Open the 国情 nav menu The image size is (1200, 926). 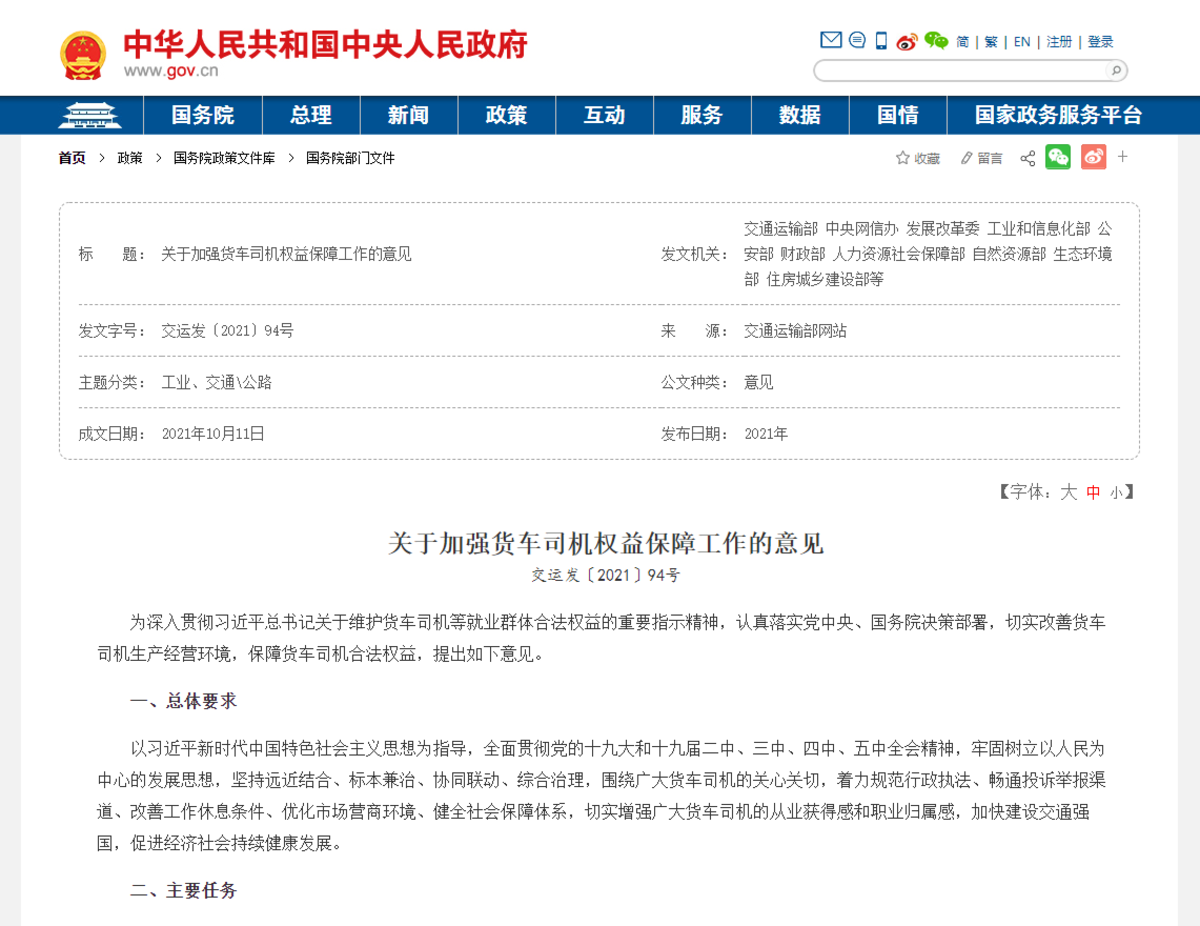point(897,115)
